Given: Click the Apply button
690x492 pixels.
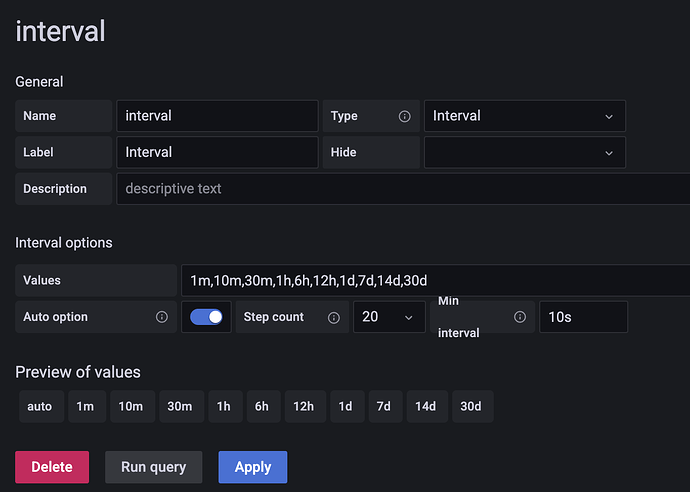Looking at the screenshot, I should 253,467.
